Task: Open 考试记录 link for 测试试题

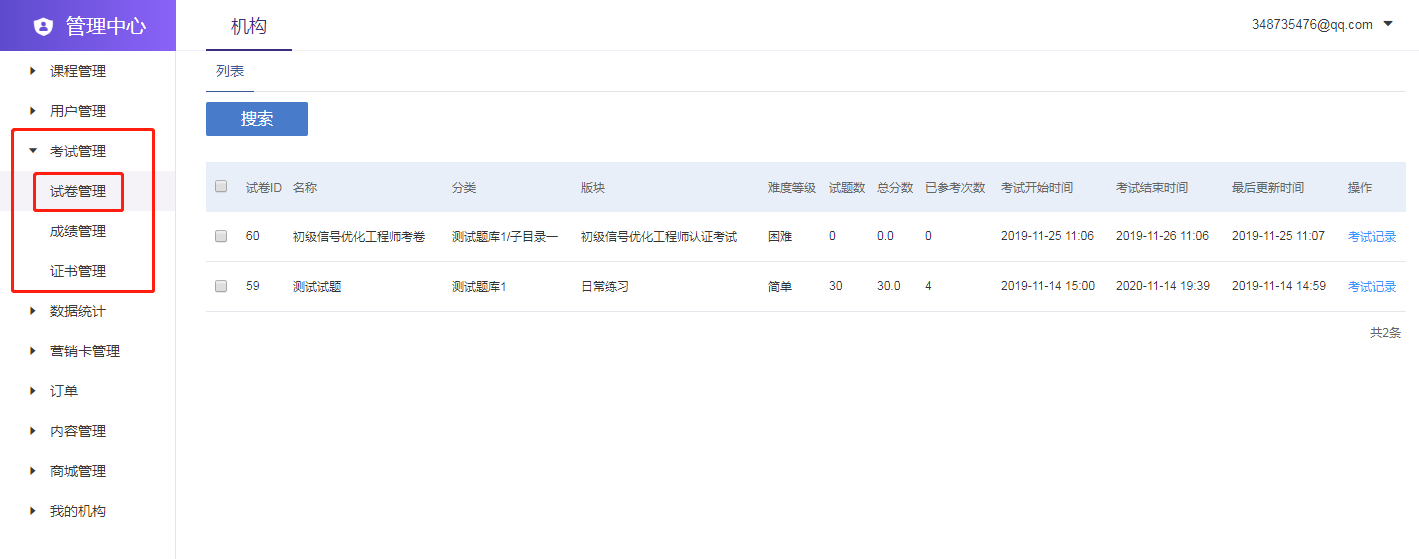Action: click(x=1371, y=286)
